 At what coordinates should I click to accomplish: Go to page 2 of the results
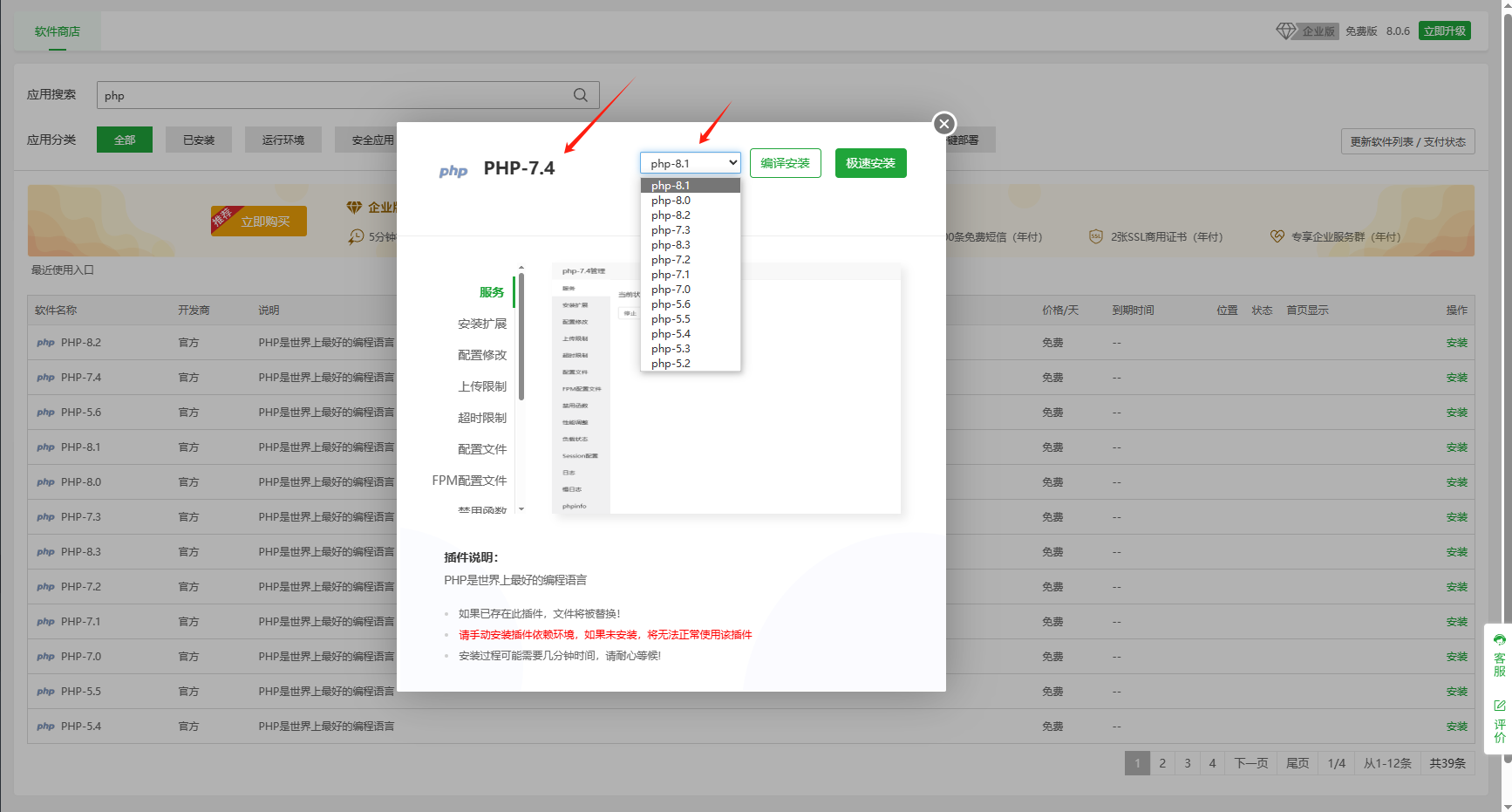1162,763
